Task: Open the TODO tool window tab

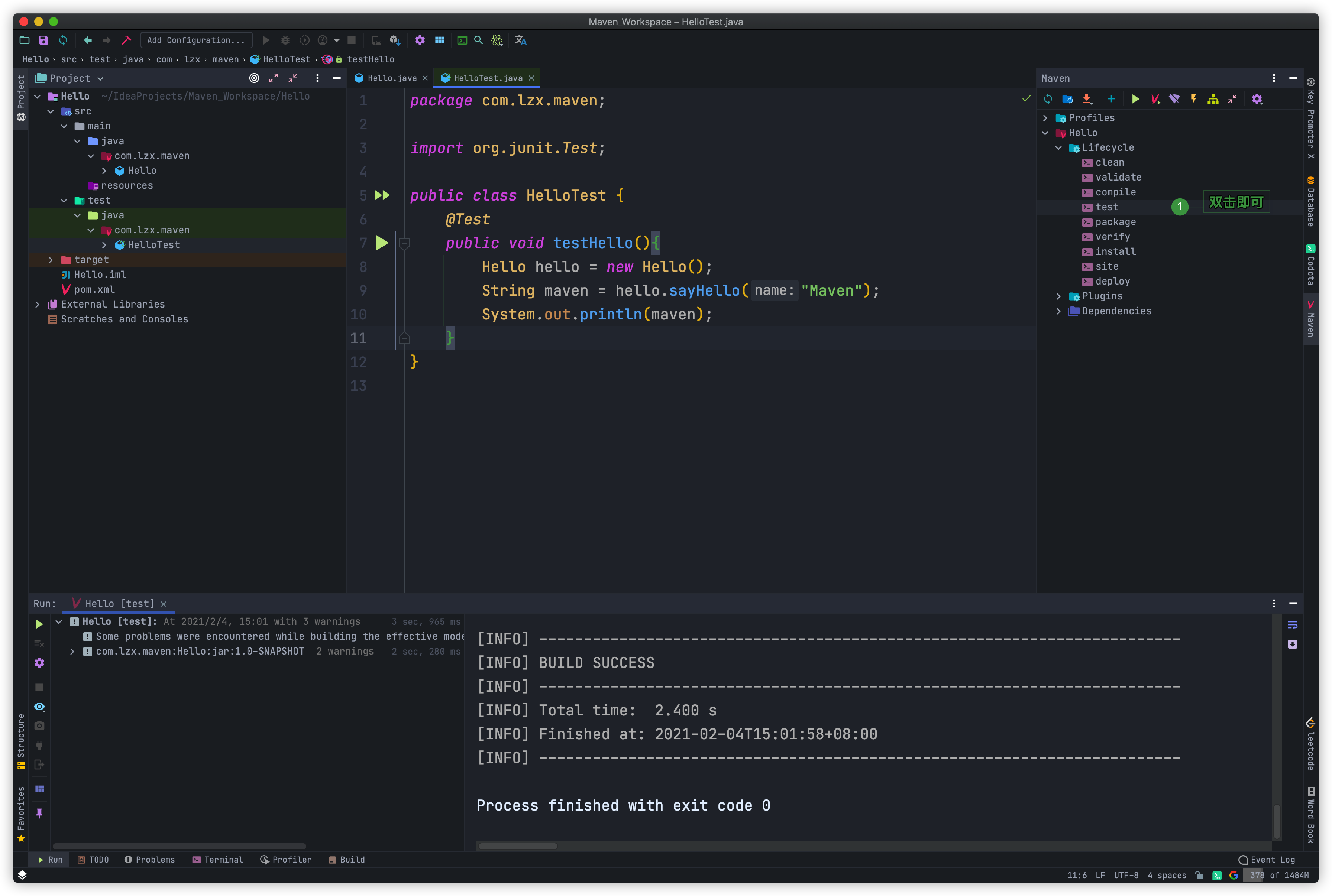Action: point(93,860)
